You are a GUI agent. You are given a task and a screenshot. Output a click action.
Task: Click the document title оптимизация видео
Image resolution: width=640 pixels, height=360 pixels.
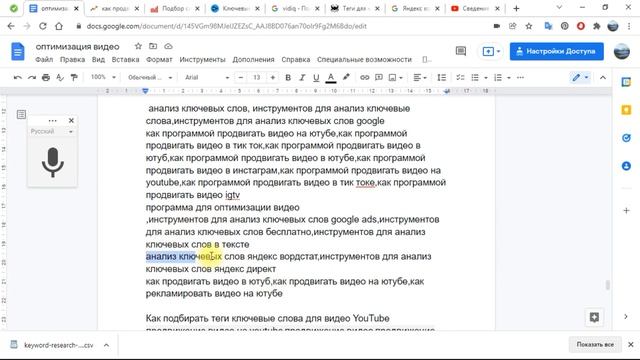point(78,47)
